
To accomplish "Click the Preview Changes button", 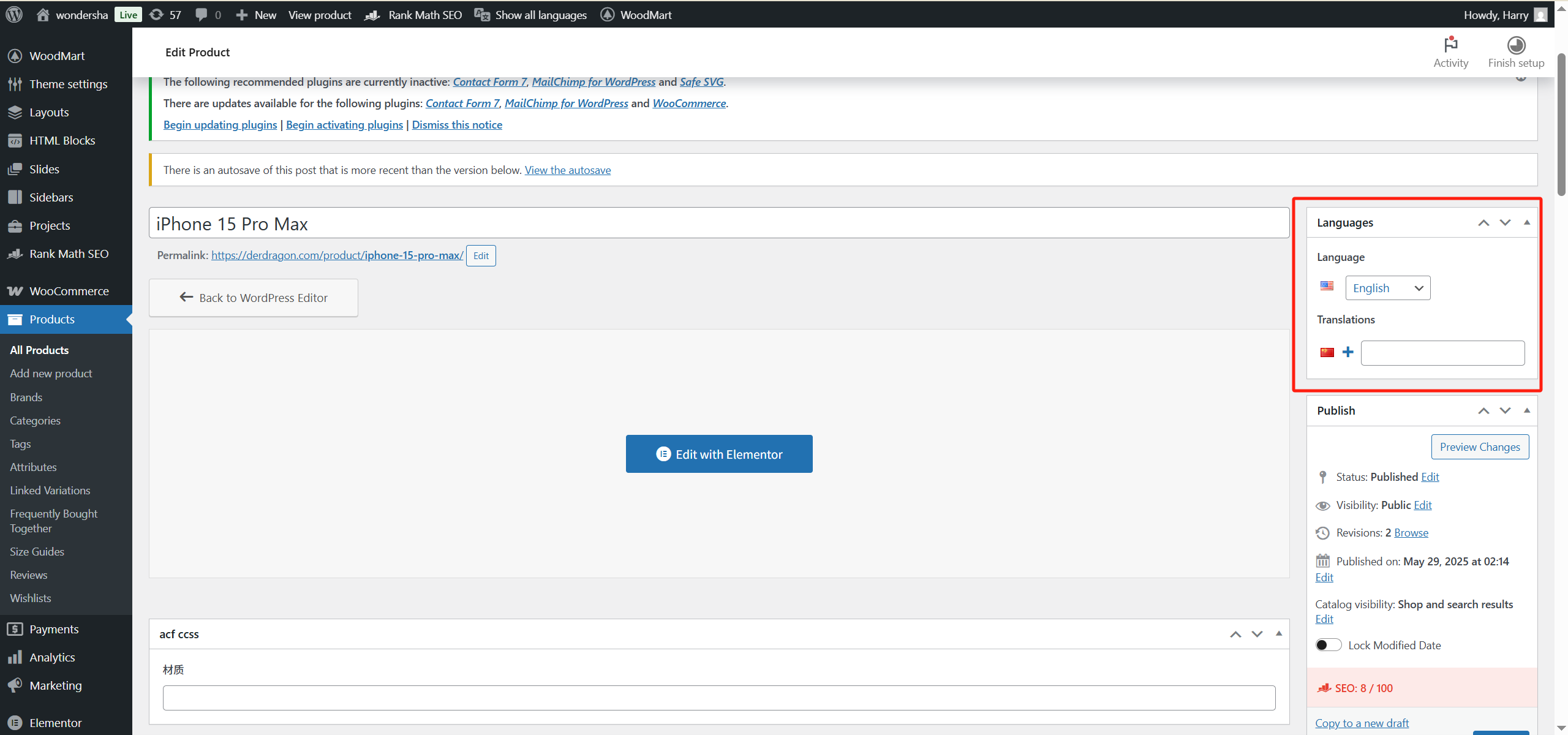I will (x=1480, y=447).
